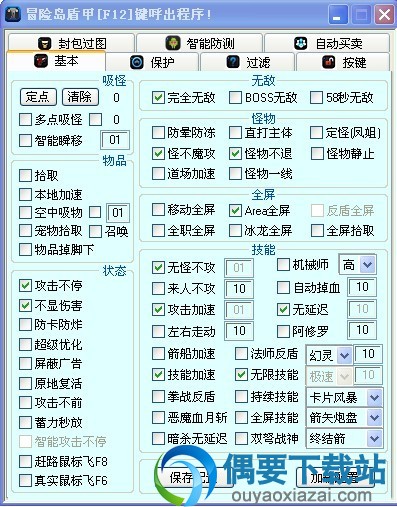The image size is (397, 507).
Task: Click the 智能瞬移 value field 01
Action: [115, 140]
